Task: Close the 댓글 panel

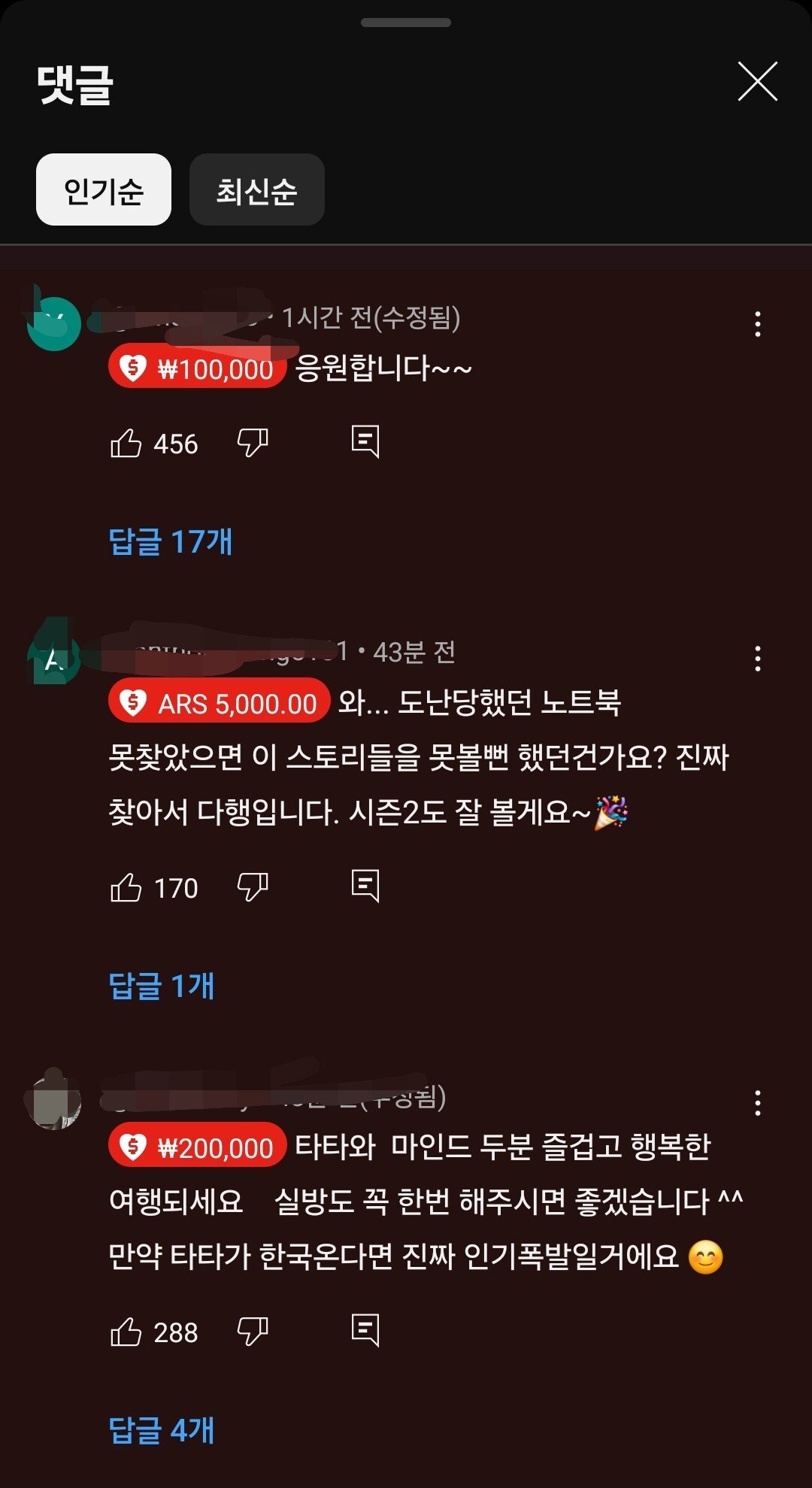Action: click(x=758, y=81)
